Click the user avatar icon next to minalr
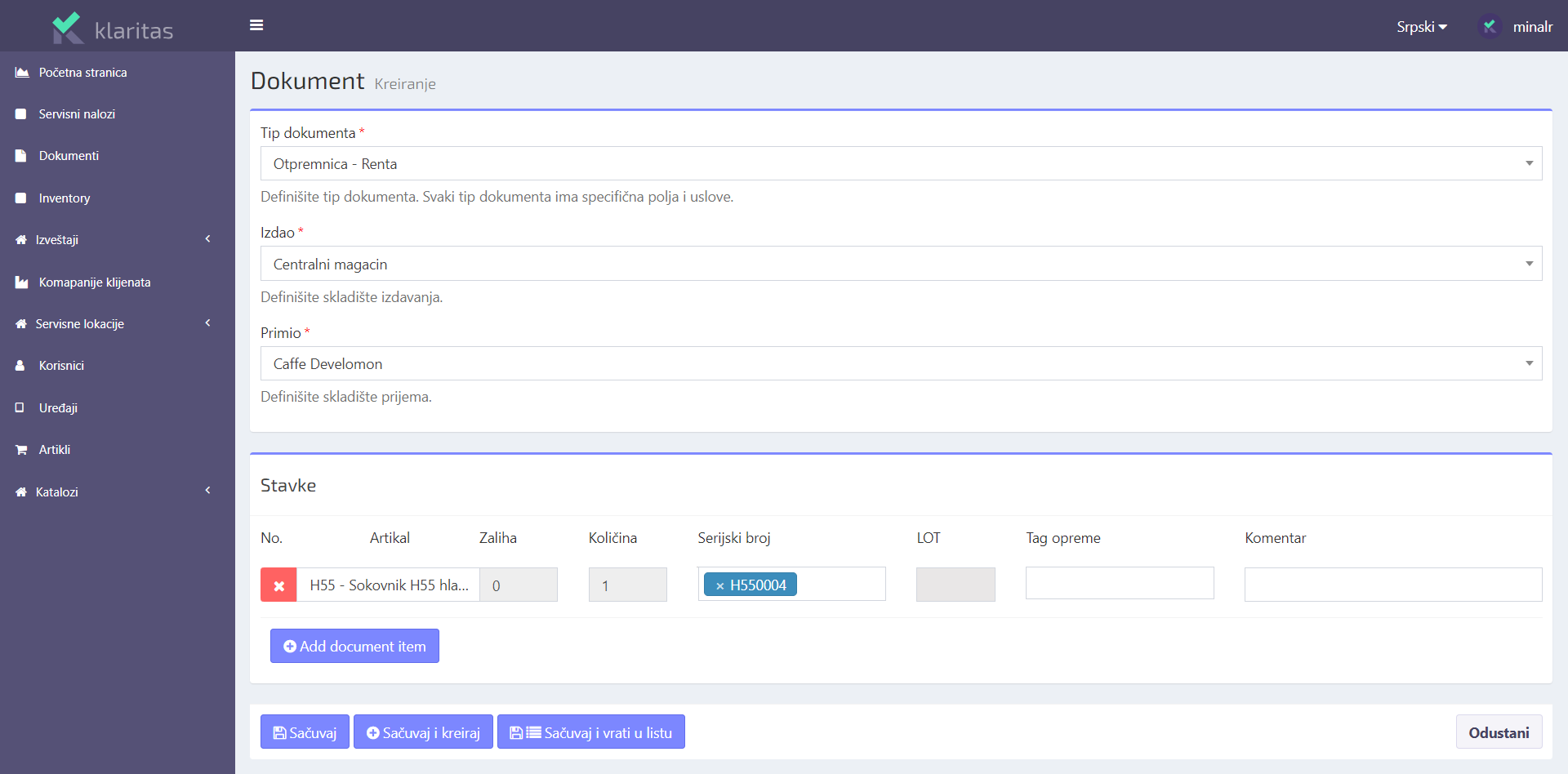Viewport: 1568px width, 774px height. [1490, 27]
